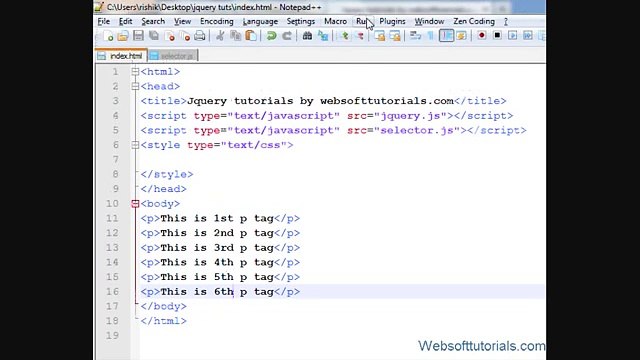
Task: Open the Search menu
Action: 153,21
